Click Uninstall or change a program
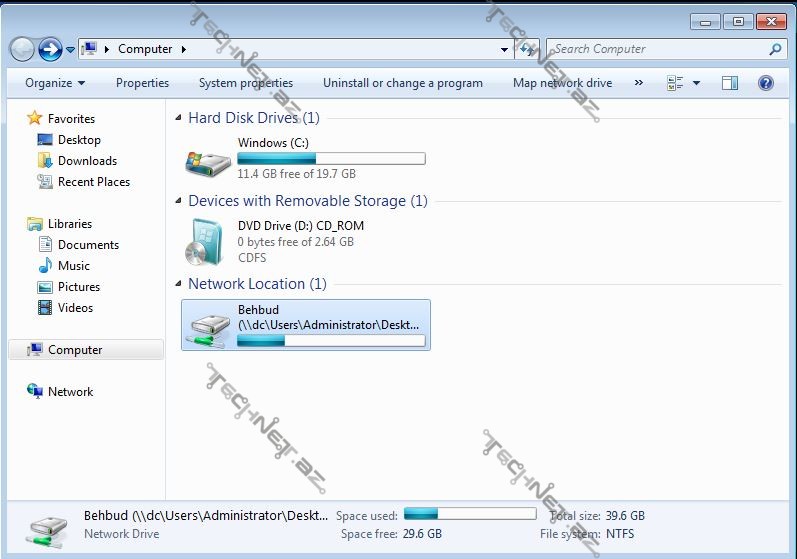The image size is (797, 559). pos(402,83)
